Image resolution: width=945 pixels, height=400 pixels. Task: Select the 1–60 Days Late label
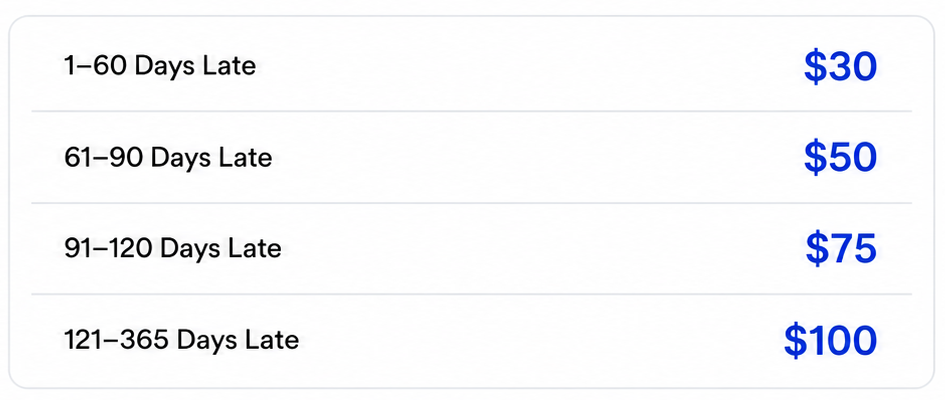tap(160, 66)
